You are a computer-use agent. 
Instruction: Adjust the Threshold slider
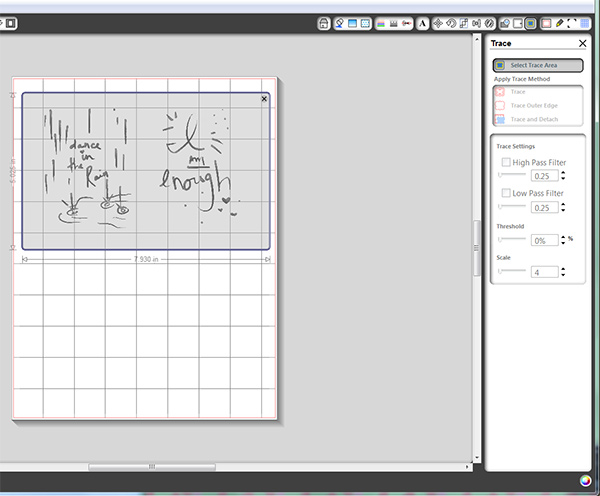point(512,240)
